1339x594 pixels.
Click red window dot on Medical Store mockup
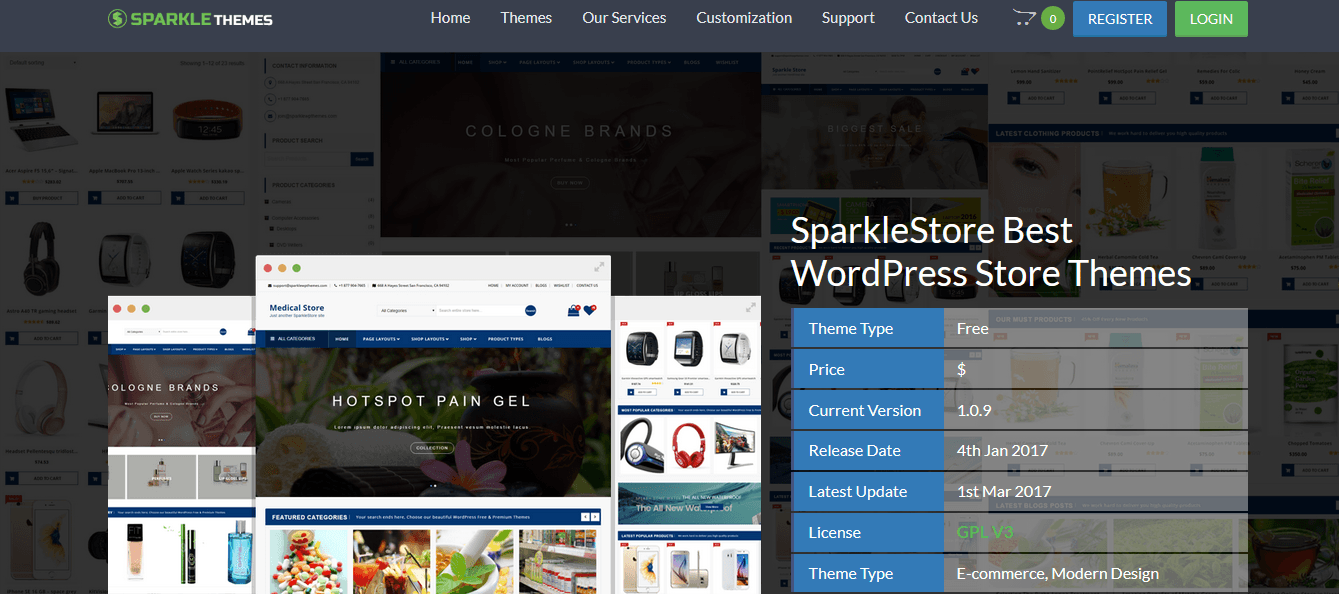267,268
